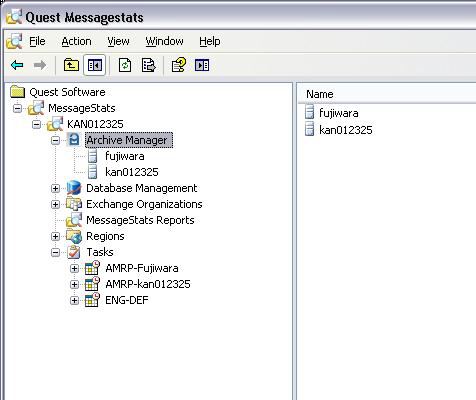Expand the Database Management node
Viewport: 476px width, 400px height.
click(55, 188)
